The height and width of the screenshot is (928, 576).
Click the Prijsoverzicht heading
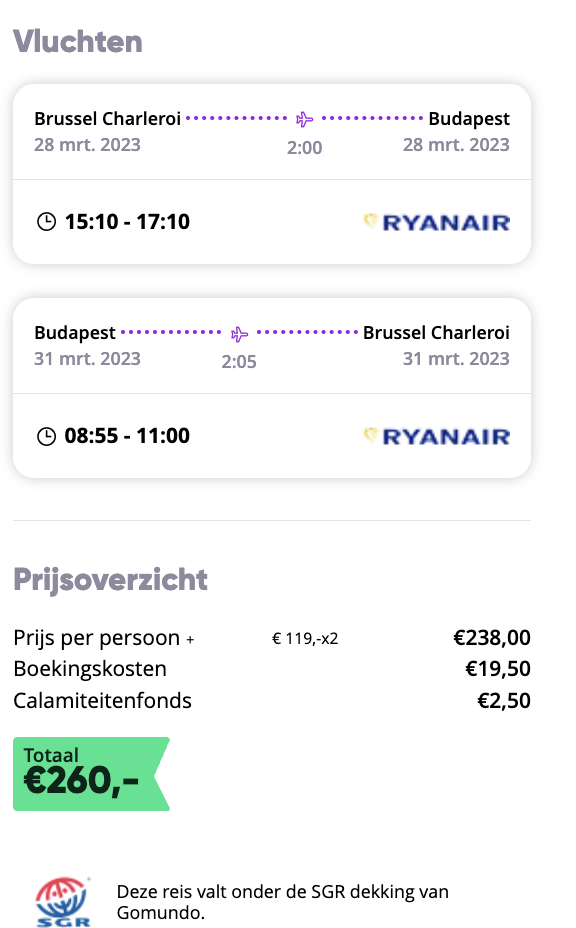pos(110,579)
